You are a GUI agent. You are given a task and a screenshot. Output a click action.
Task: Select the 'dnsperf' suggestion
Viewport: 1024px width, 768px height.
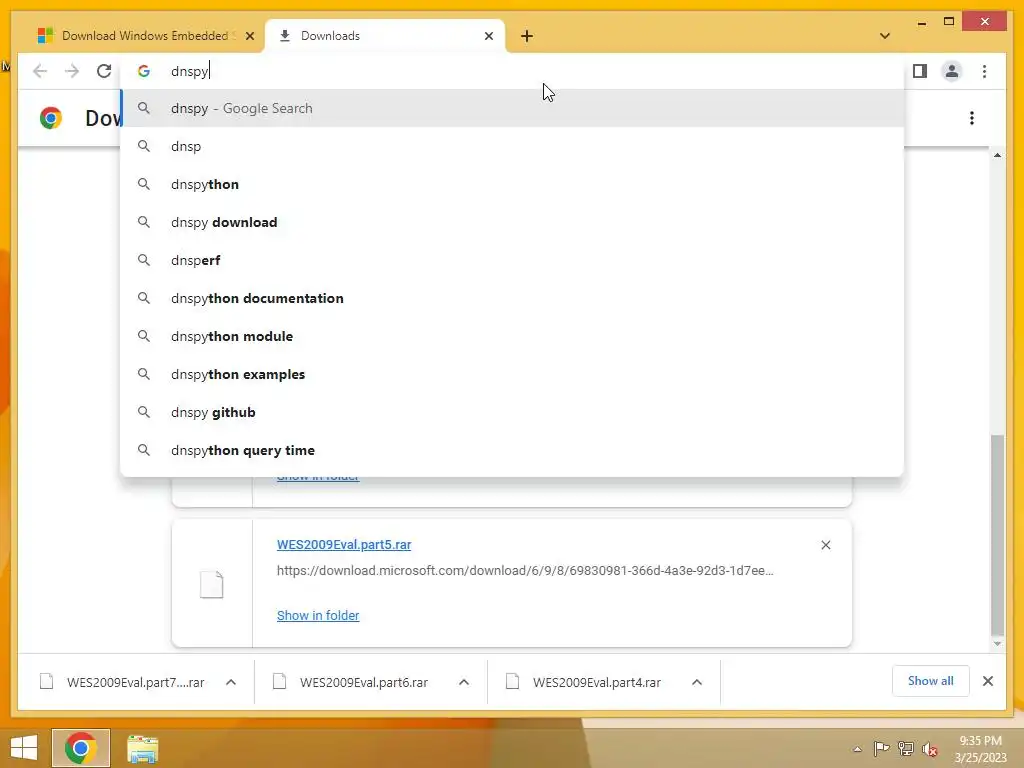(x=513, y=260)
